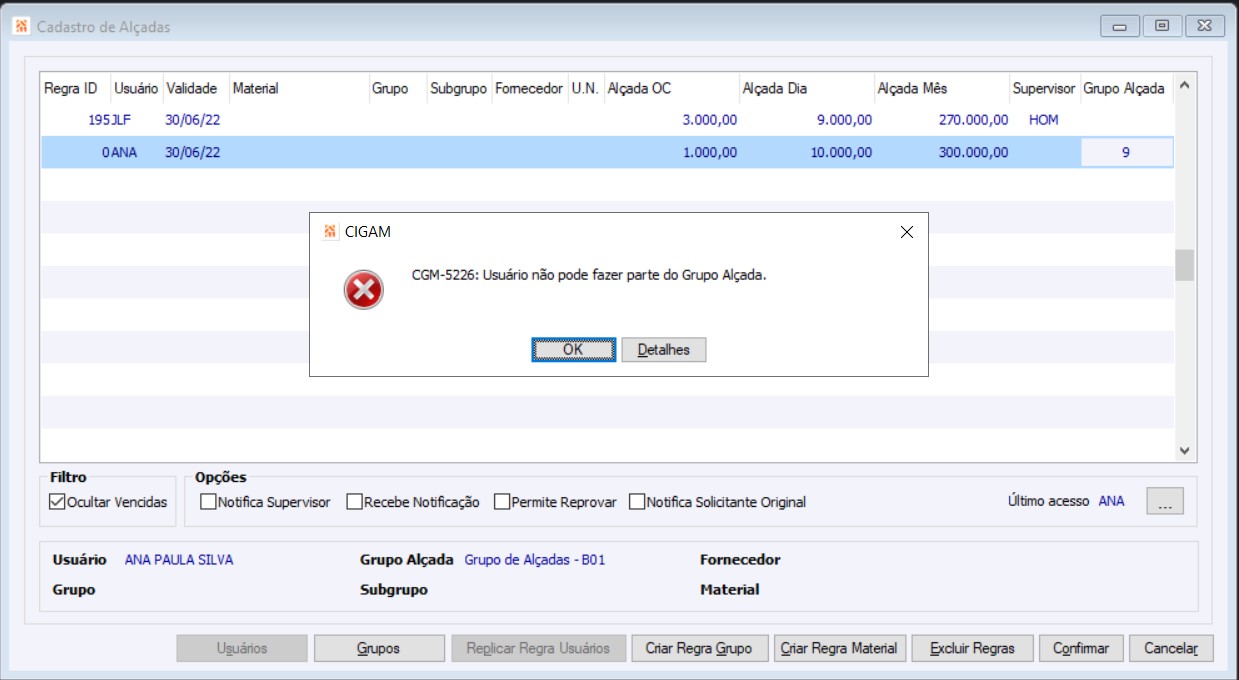Click the 1.000,00 Alçada OC value
This screenshot has width=1239, height=680.
pos(710,153)
